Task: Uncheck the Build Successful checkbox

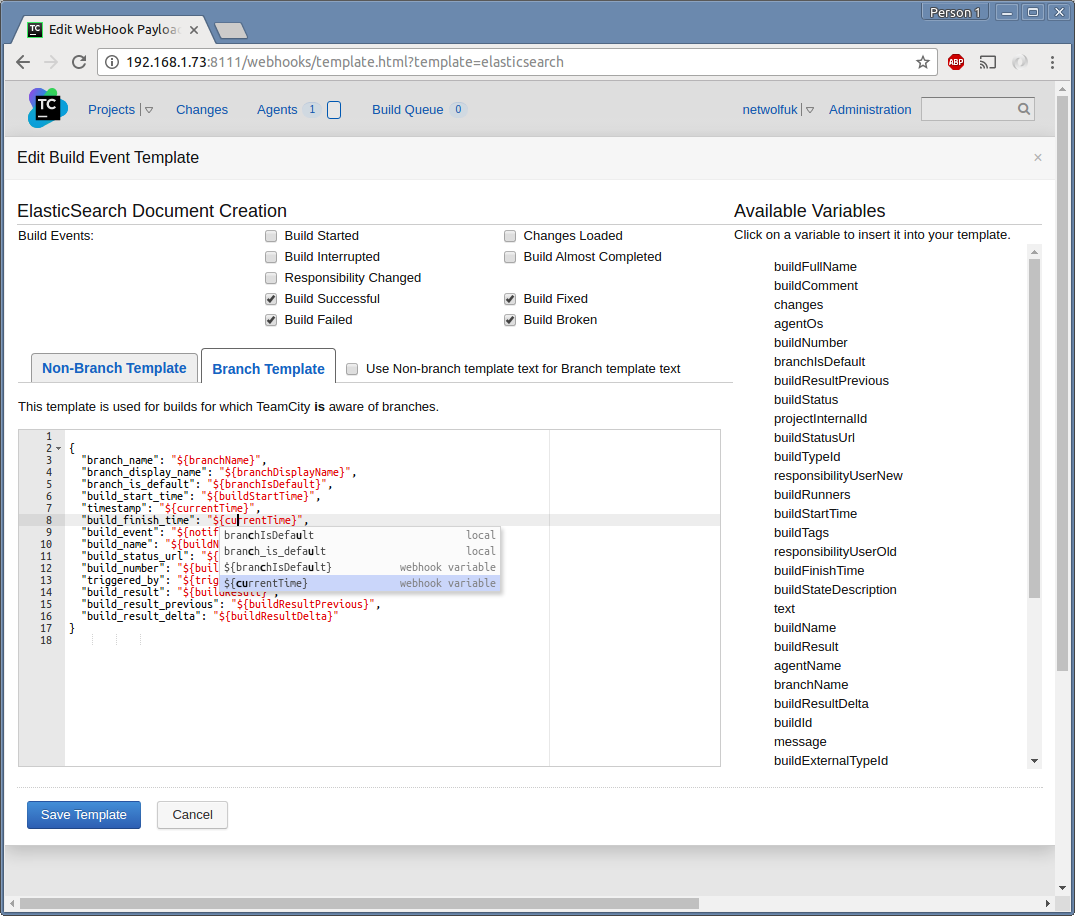Action: pyautogui.click(x=271, y=299)
